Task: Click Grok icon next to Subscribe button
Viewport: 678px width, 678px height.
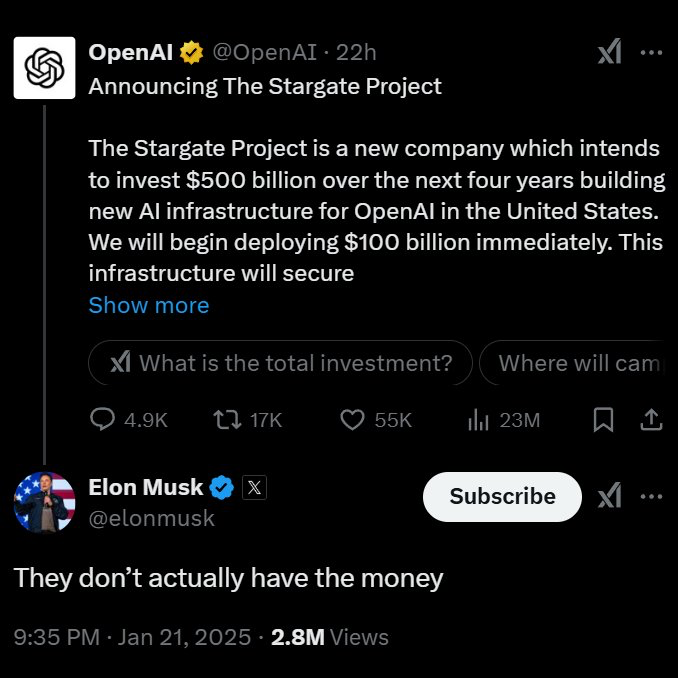Action: 609,497
